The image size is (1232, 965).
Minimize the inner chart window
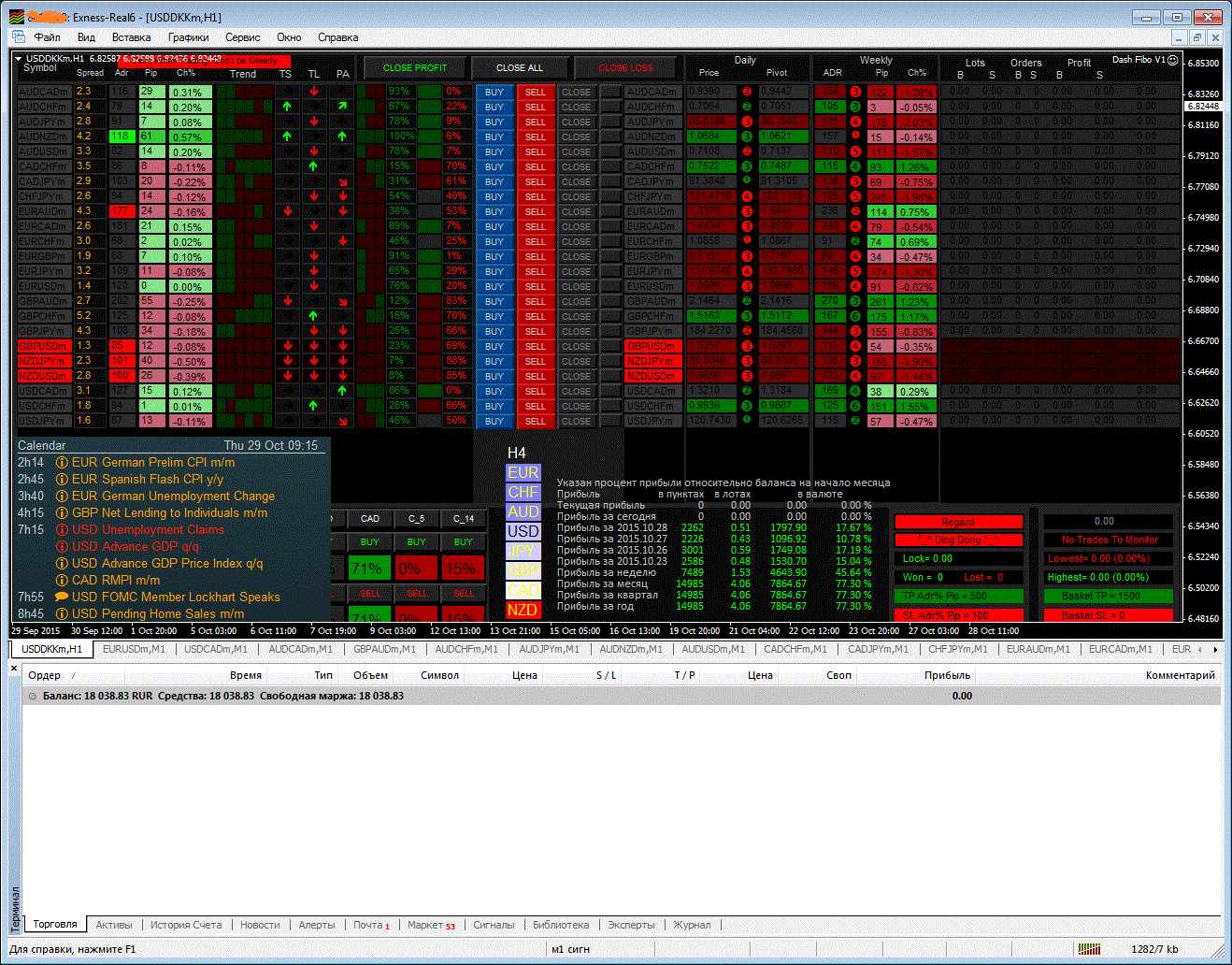coord(1178,37)
